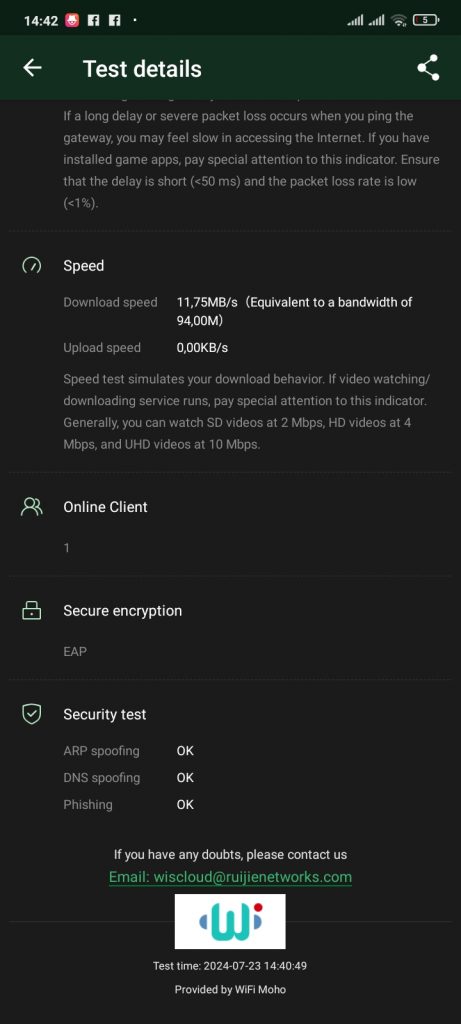Tap the Phishing OK result
The image size is (461, 1024).
coord(185,805)
